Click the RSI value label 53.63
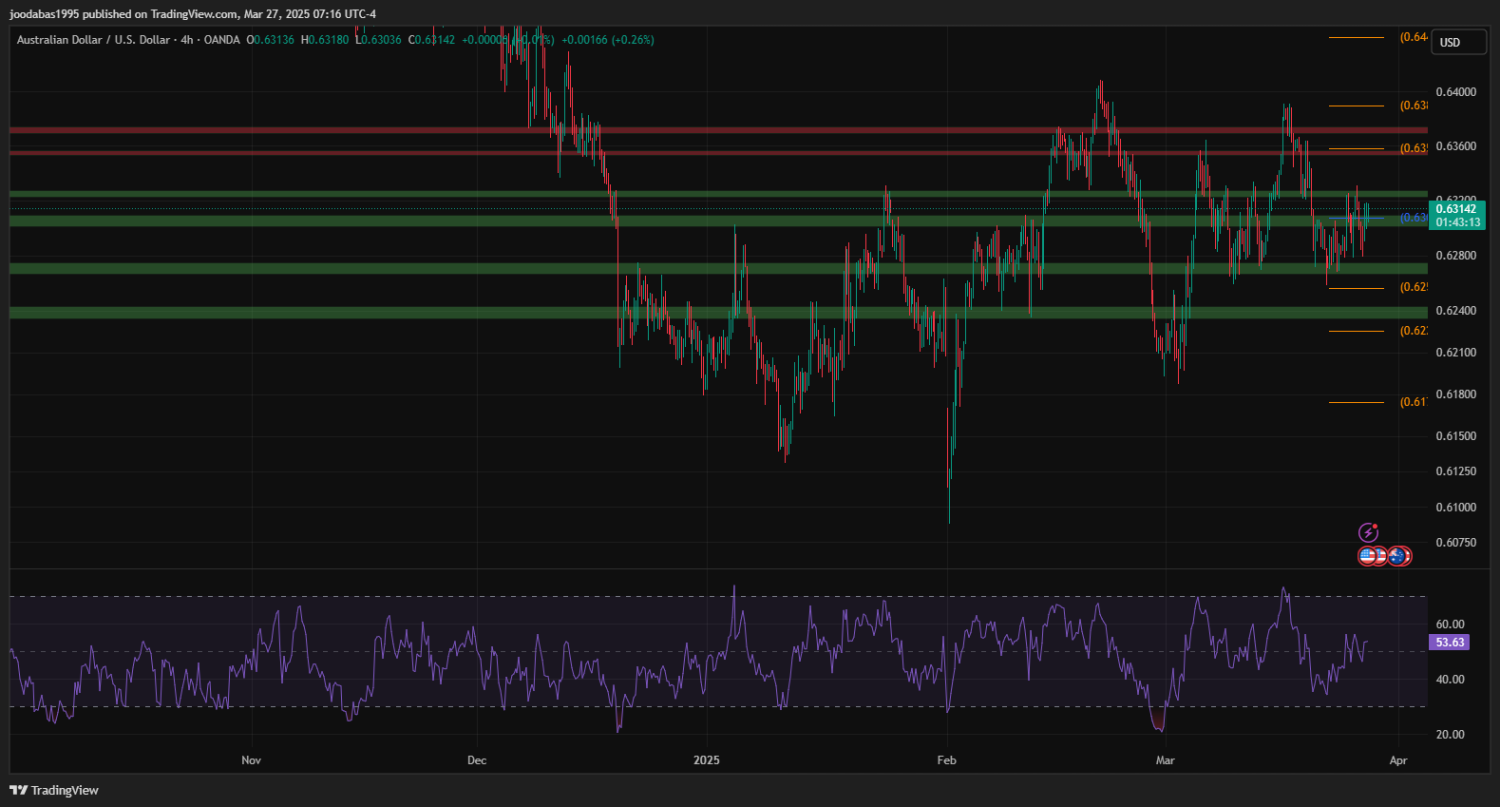This screenshot has height=807, width=1500. [1449, 643]
